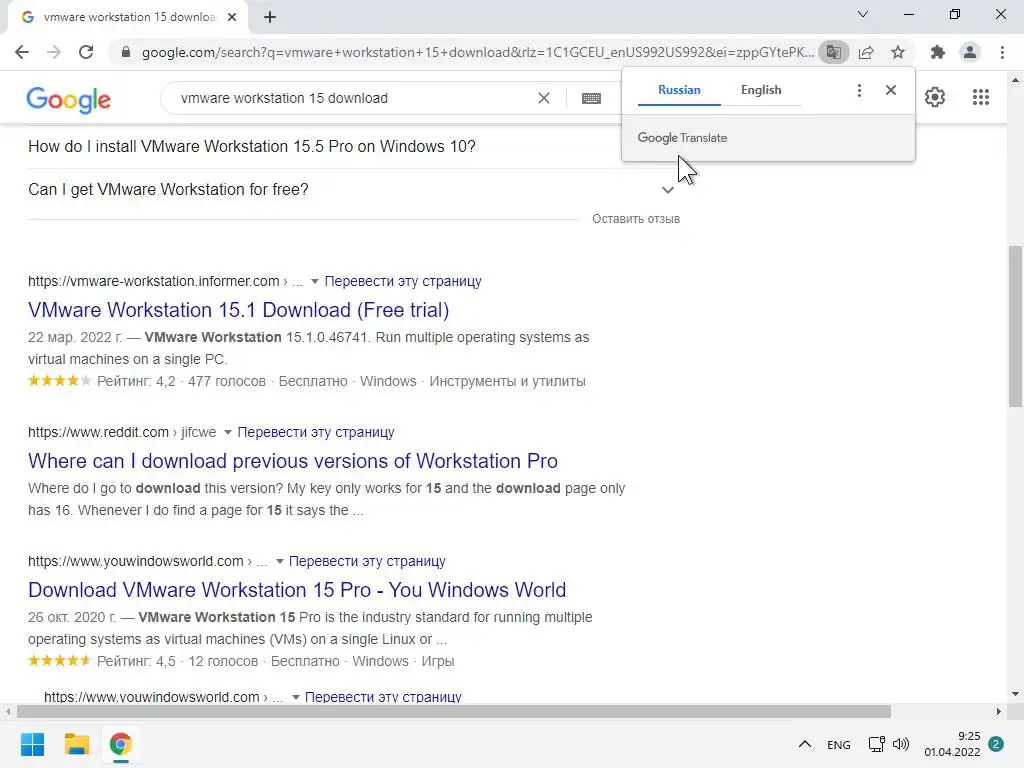Click the vertical scrollbar thumb

pyautogui.click(x=1015, y=327)
